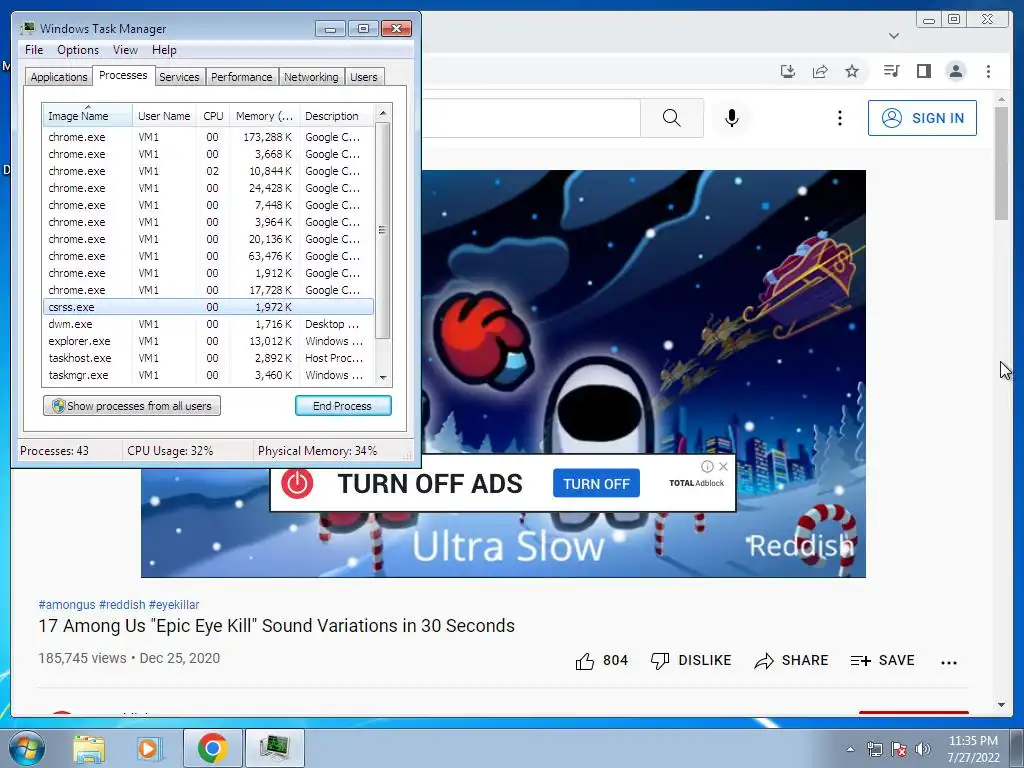1024x768 pixels.
Task: Click #amongus hashtag link
Action: pos(67,605)
